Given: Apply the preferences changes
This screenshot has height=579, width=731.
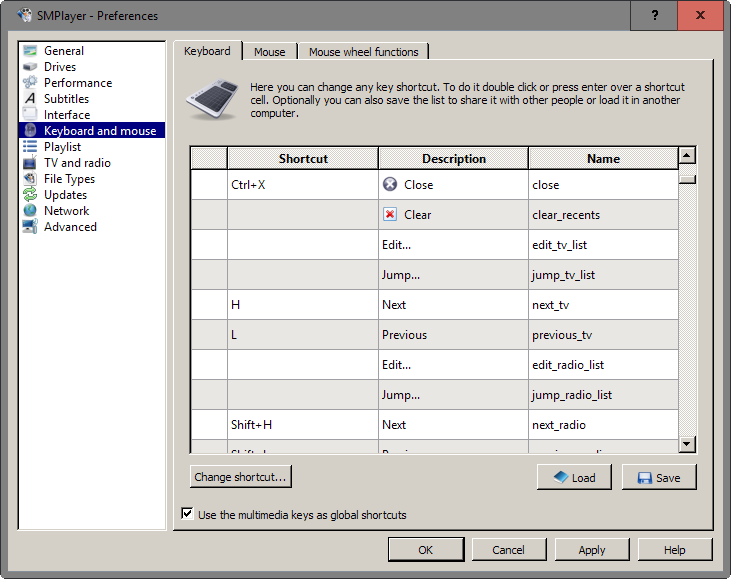Looking at the screenshot, I should pos(592,550).
